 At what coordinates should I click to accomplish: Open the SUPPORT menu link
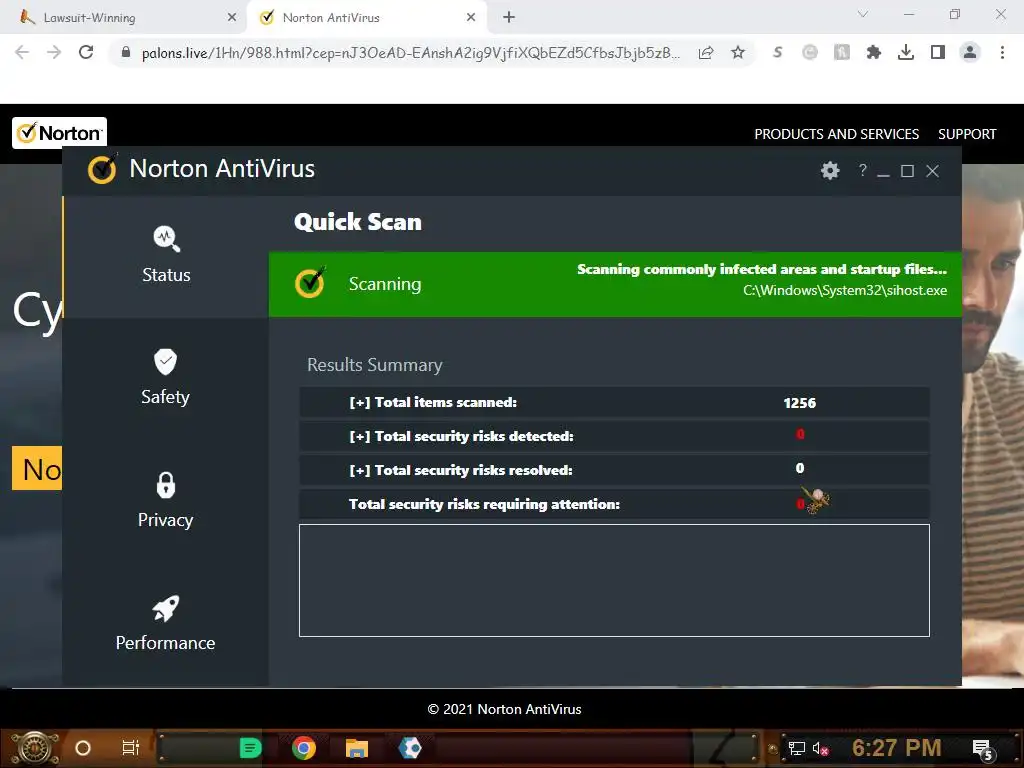pos(967,134)
